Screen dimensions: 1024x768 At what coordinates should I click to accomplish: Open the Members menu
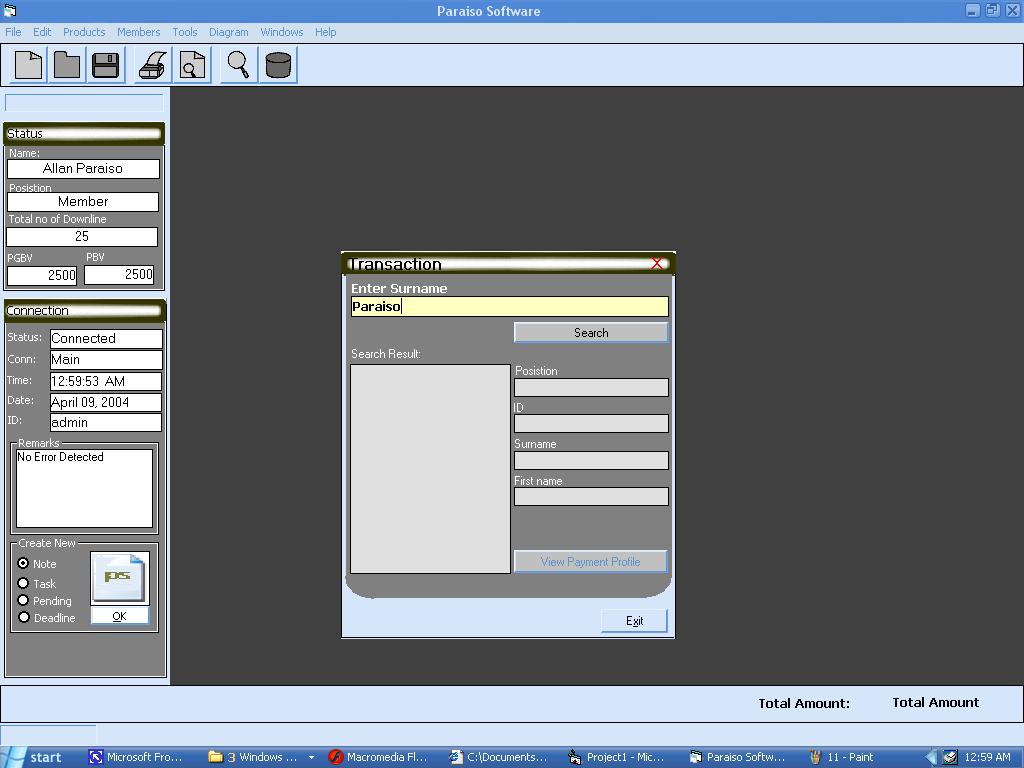click(138, 32)
